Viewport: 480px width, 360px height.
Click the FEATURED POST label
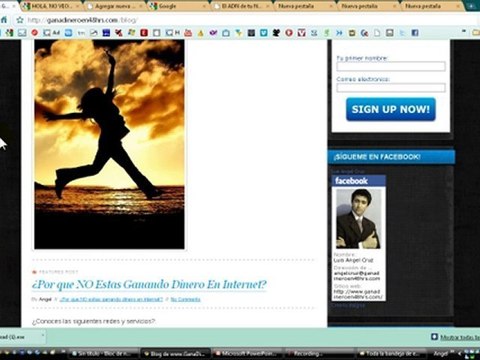pyautogui.click(x=58, y=272)
